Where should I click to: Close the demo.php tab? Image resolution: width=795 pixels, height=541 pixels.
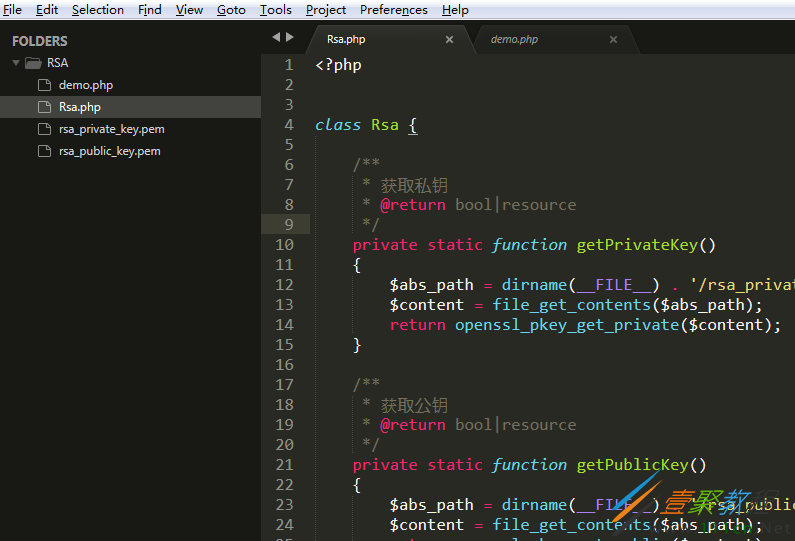point(613,39)
